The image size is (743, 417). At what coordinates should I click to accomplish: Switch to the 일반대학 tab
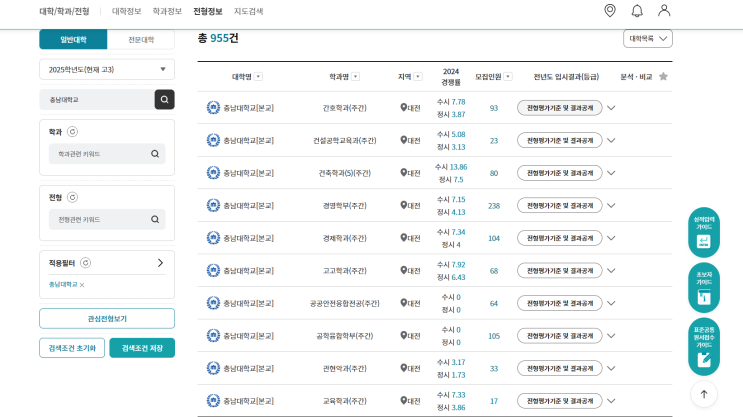point(73,39)
